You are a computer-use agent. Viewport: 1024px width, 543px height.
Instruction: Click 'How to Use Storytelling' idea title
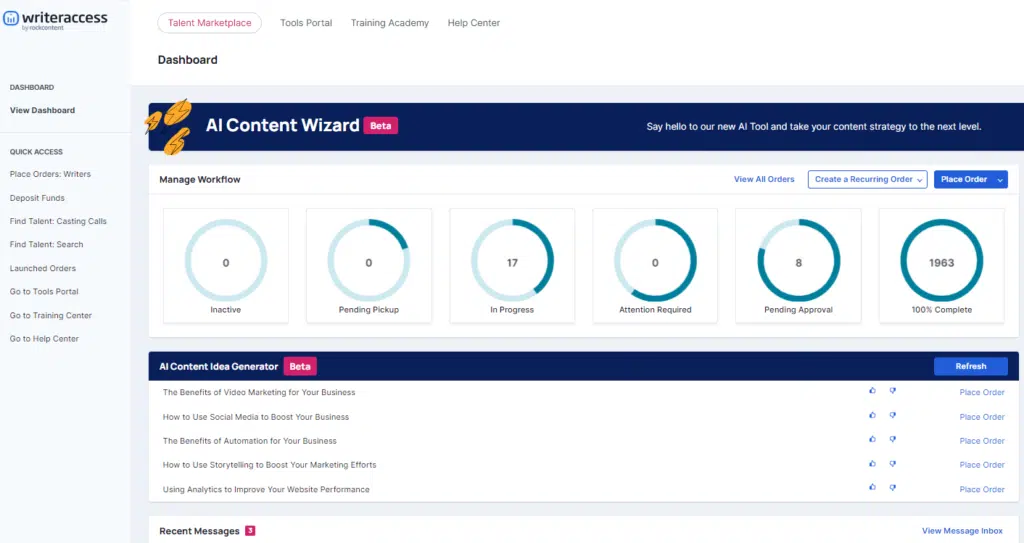coord(269,465)
